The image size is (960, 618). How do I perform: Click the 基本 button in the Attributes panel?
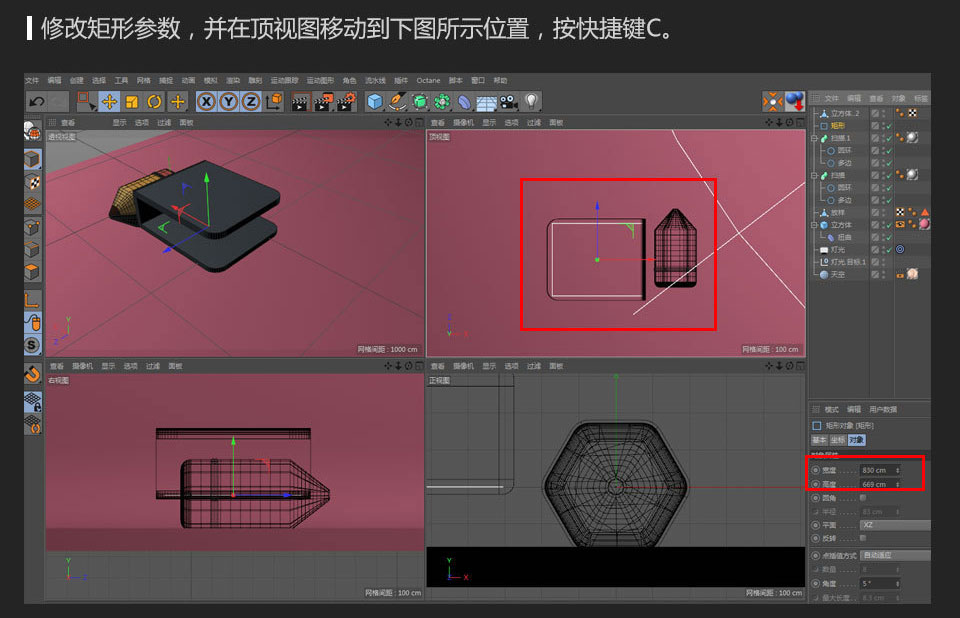(x=819, y=440)
